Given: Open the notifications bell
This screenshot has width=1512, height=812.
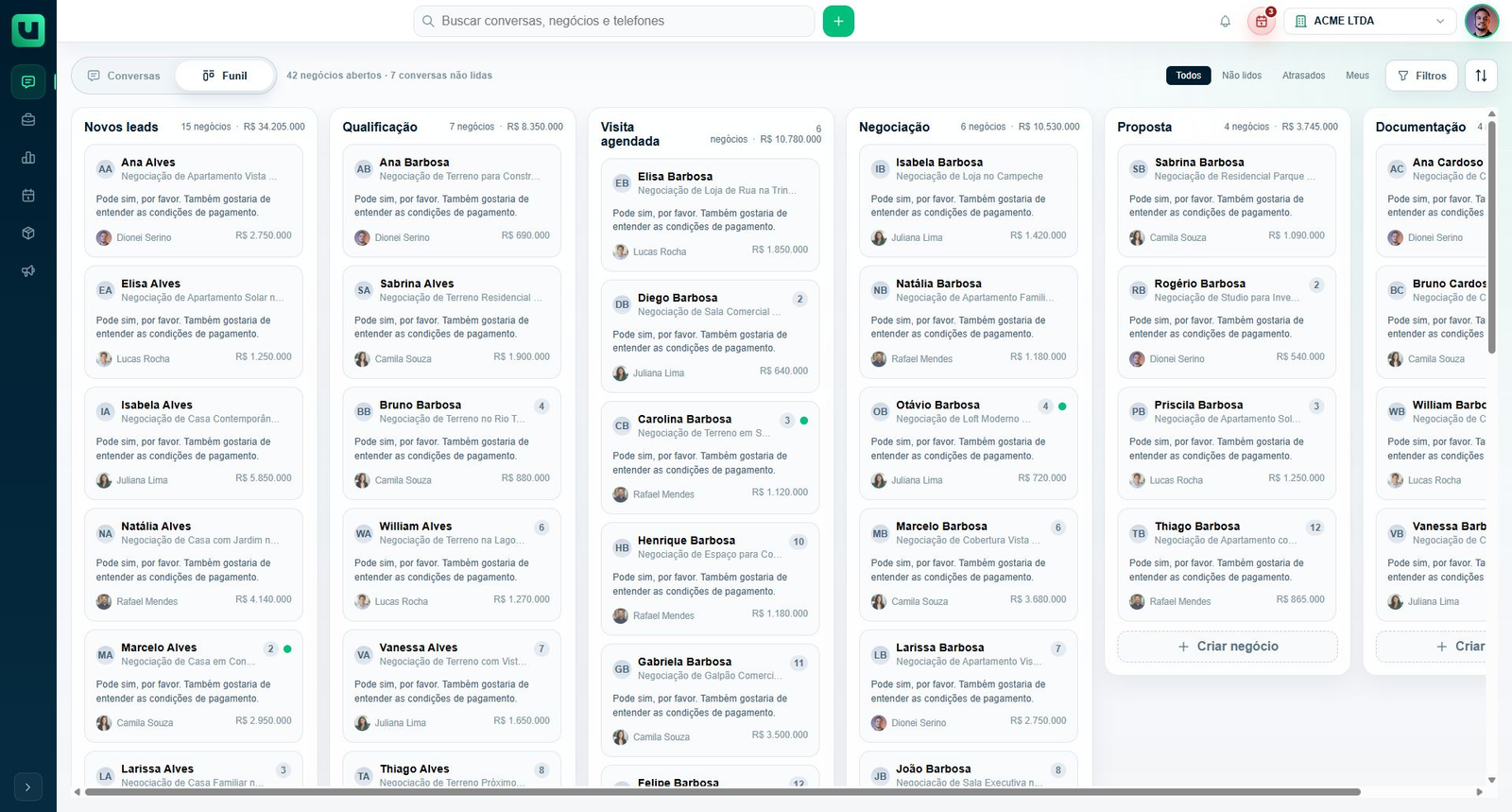Looking at the screenshot, I should (1225, 21).
